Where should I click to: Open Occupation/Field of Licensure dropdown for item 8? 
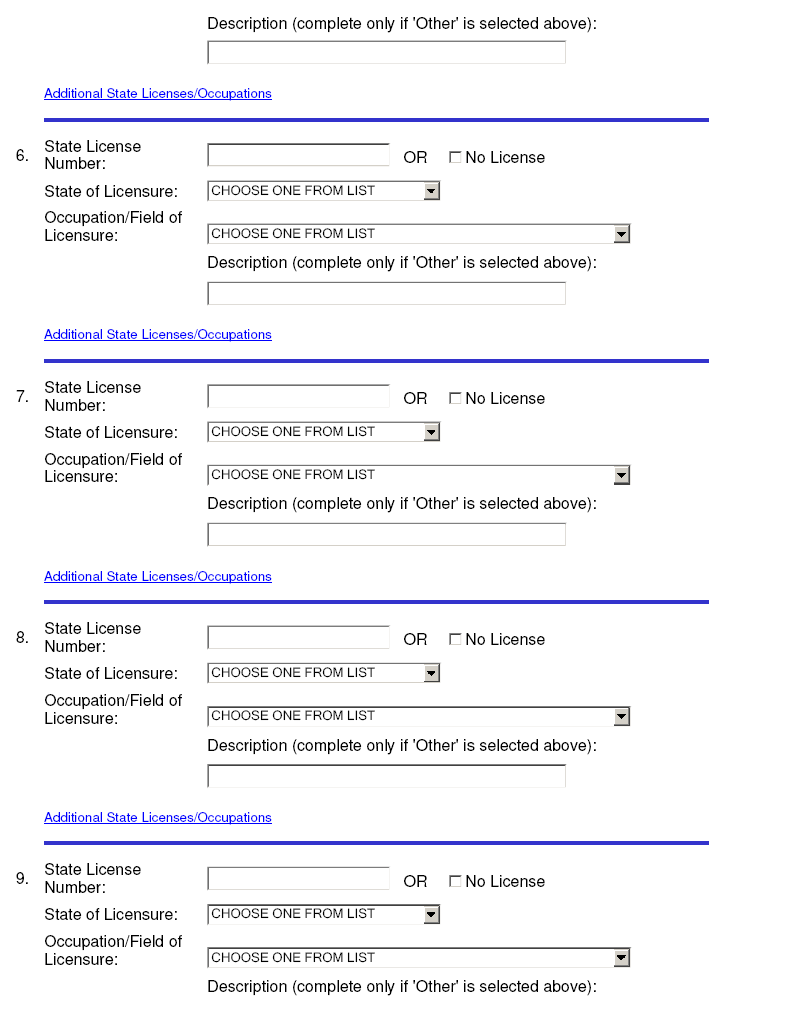click(419, 716)
